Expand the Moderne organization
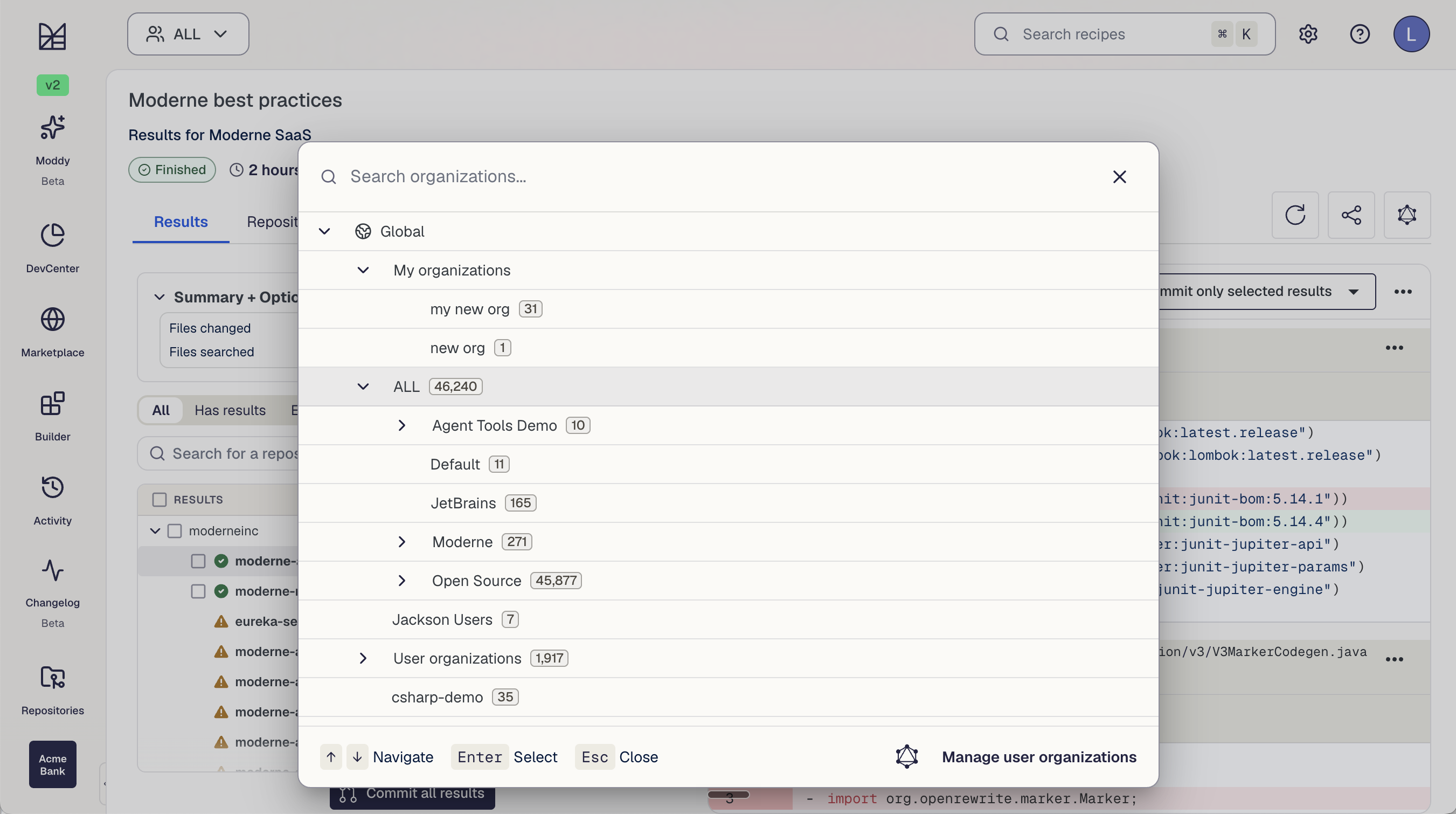 (x=402, y=542)
